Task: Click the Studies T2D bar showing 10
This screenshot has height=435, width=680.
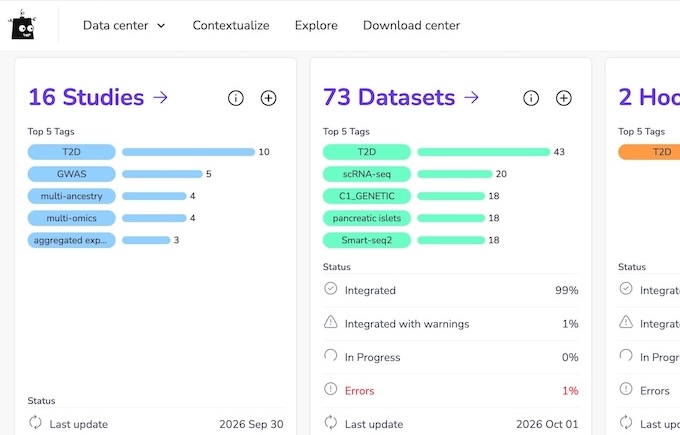Action: (188, 152)
